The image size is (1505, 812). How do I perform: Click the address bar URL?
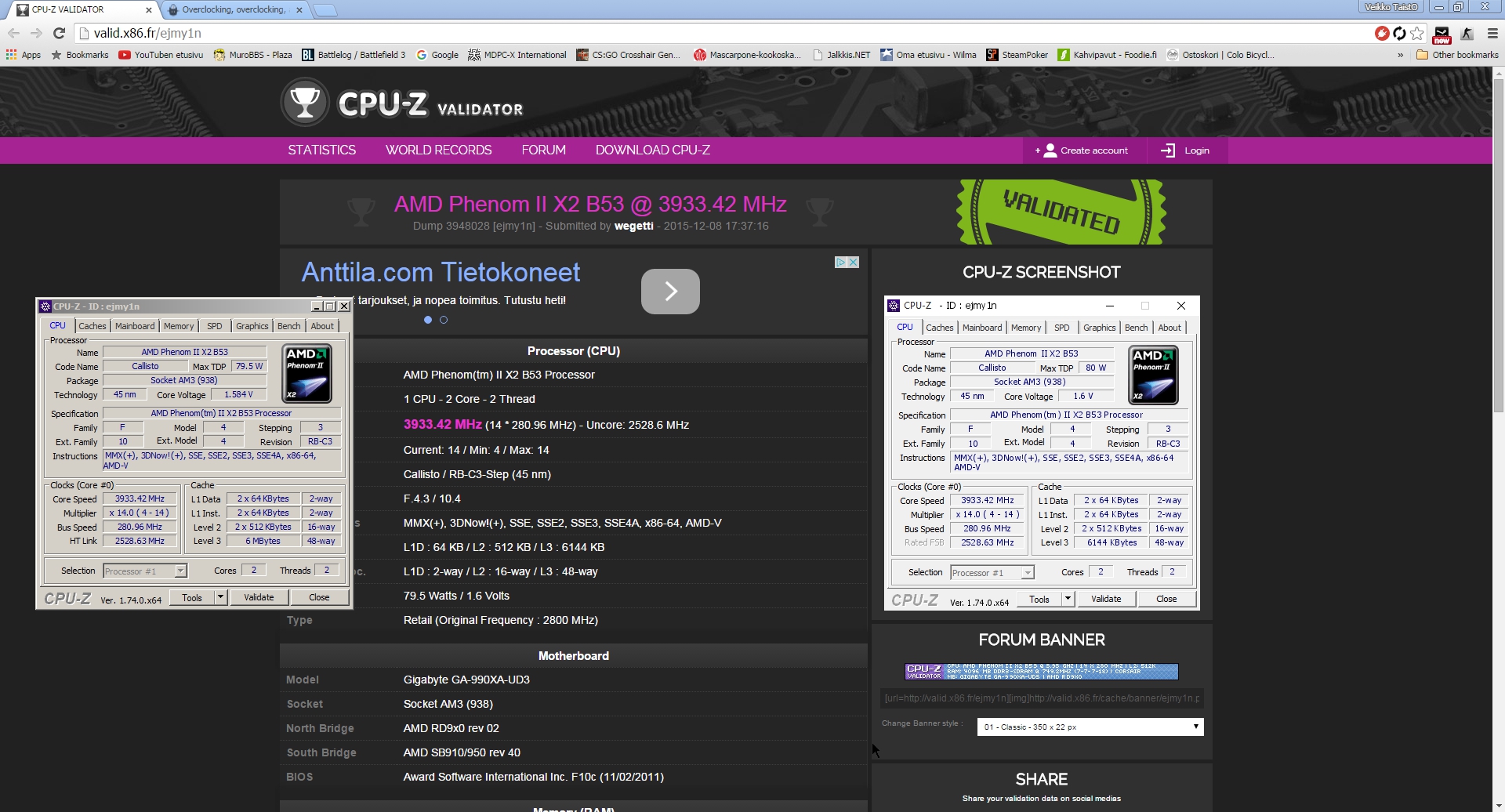147,33
